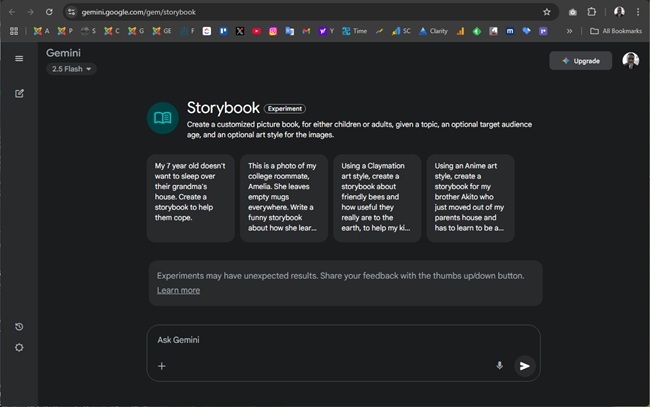
Task: Open the apps grid in bookmarks bar
Action: click(x=14, y=31)
